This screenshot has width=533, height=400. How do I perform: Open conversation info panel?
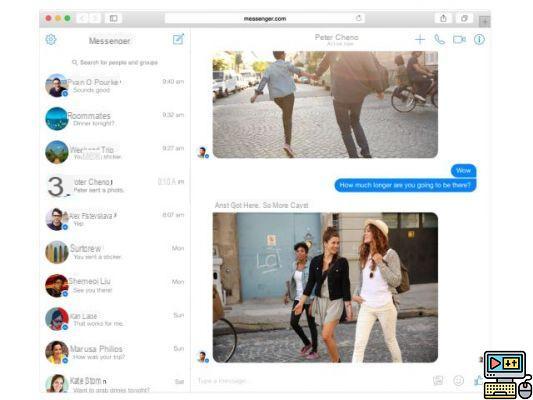click(x=479, y=39)
